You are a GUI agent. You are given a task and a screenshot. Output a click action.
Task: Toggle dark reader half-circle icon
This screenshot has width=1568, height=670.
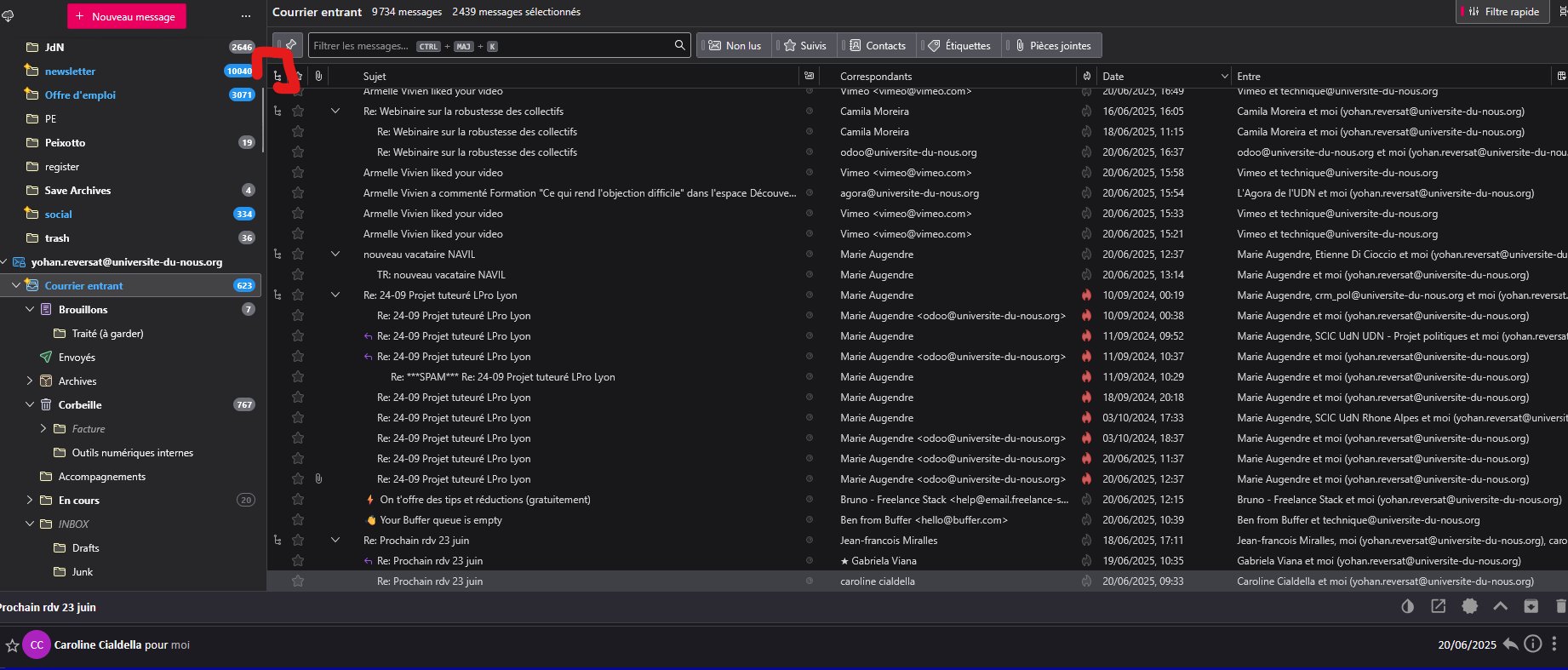[1408, 606]
